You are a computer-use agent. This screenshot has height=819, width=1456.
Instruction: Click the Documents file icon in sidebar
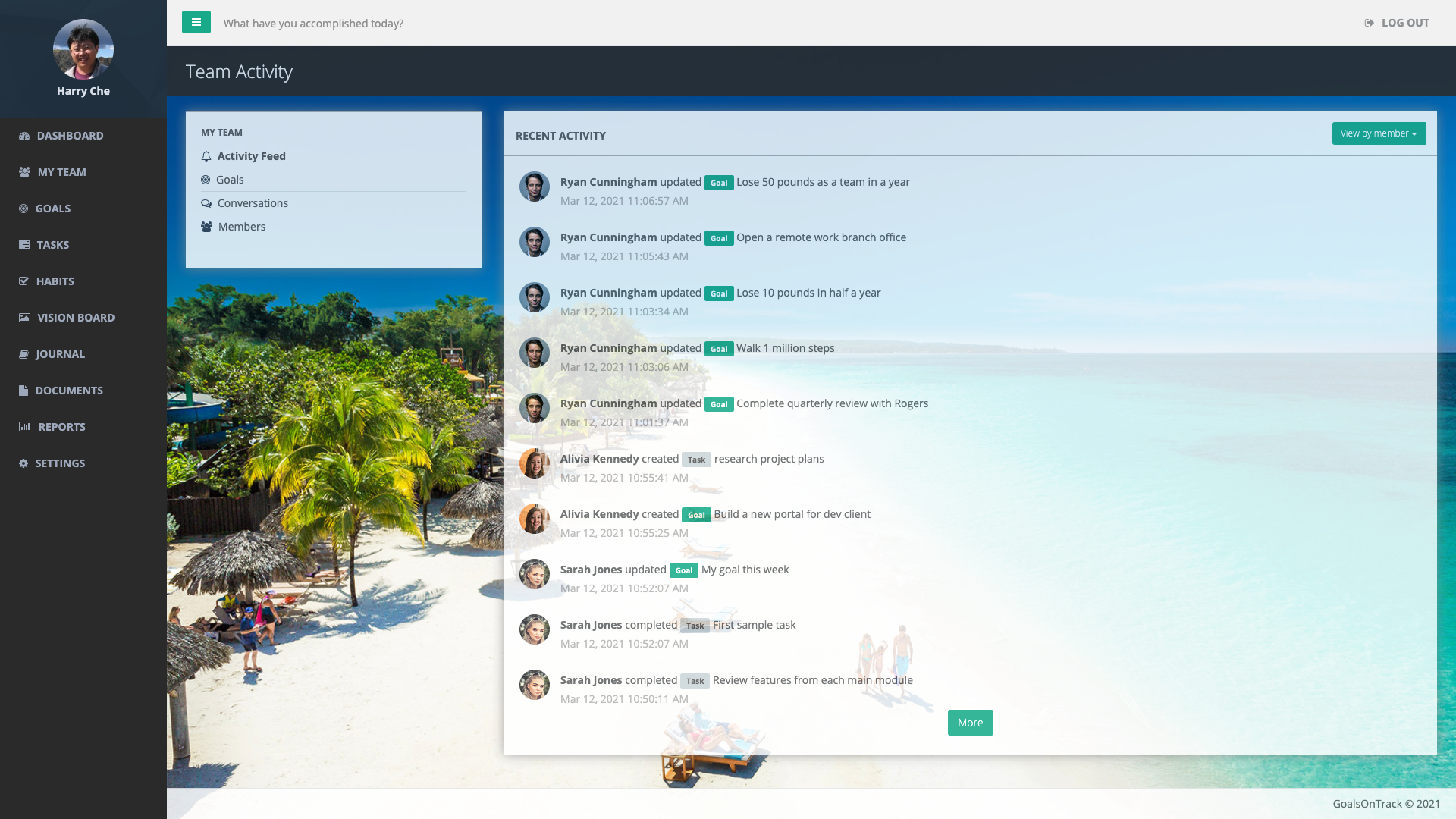click(x=24, y=391)
